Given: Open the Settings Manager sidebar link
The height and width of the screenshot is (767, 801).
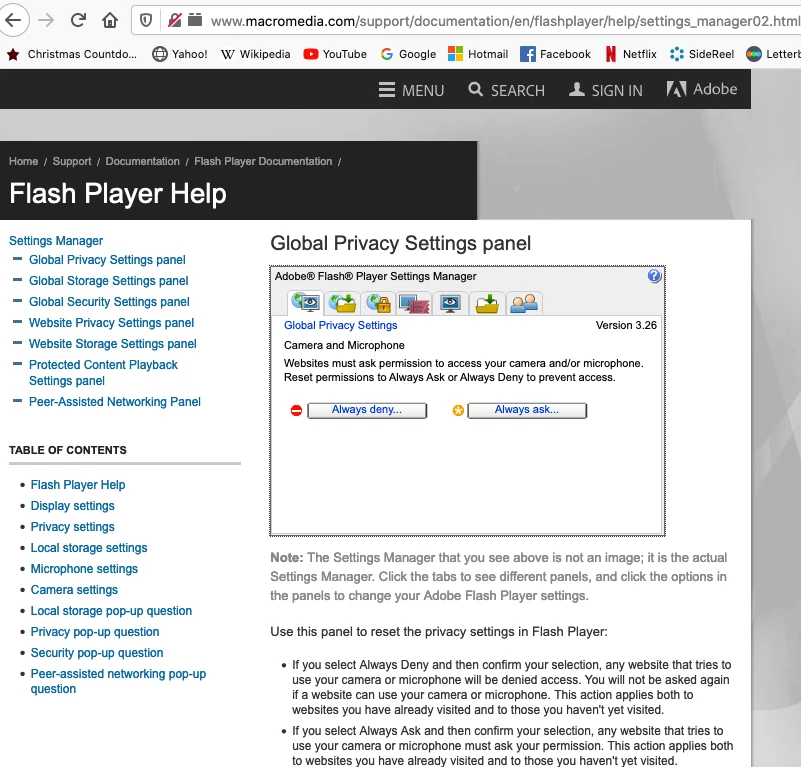Looking at the screenshot, I should pyautogui.click(x=56, y=241).
